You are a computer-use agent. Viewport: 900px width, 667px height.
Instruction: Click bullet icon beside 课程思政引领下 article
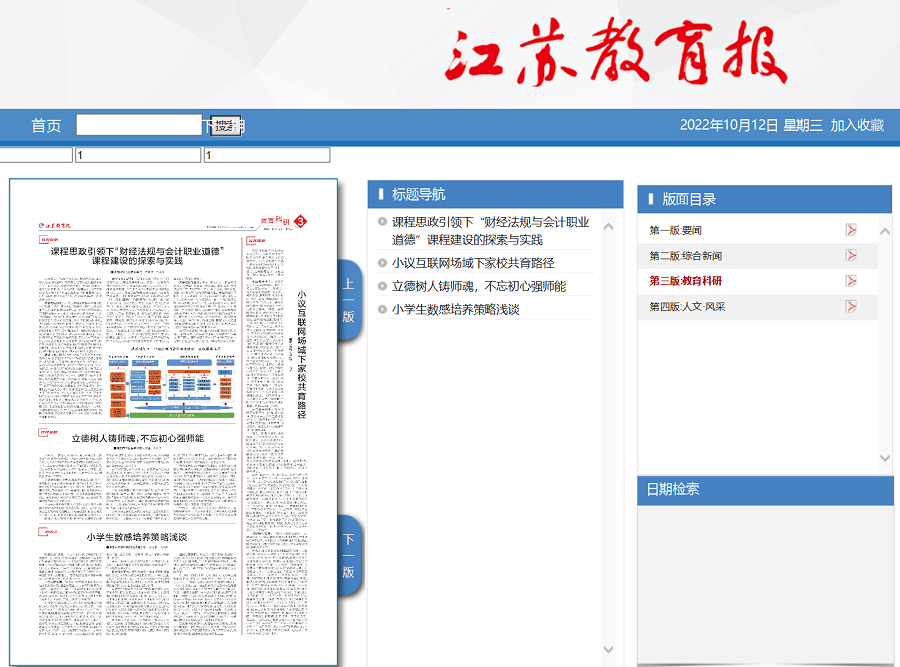click(382, 222)
